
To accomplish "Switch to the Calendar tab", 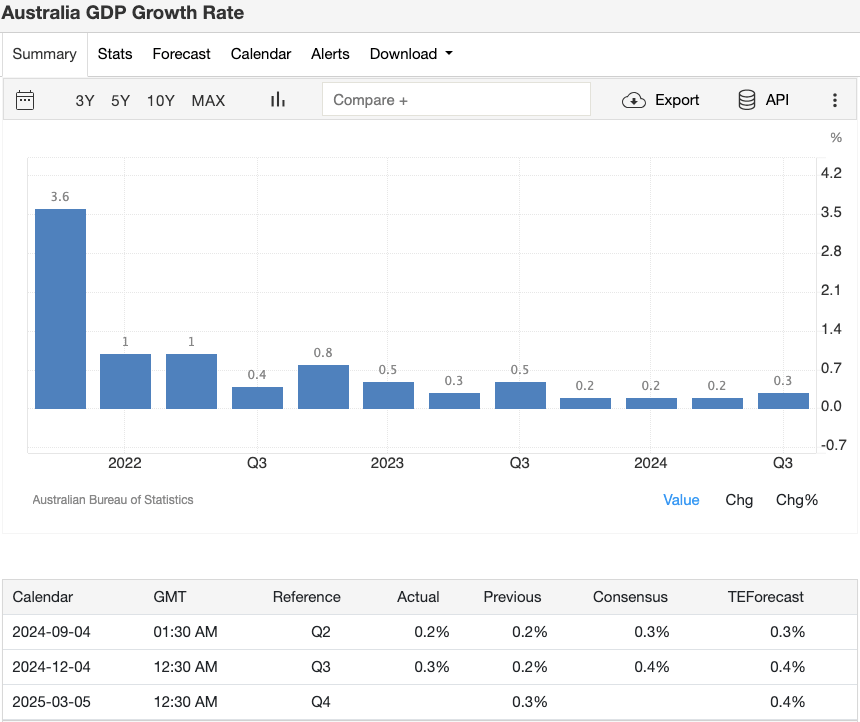I will (260, 54).
